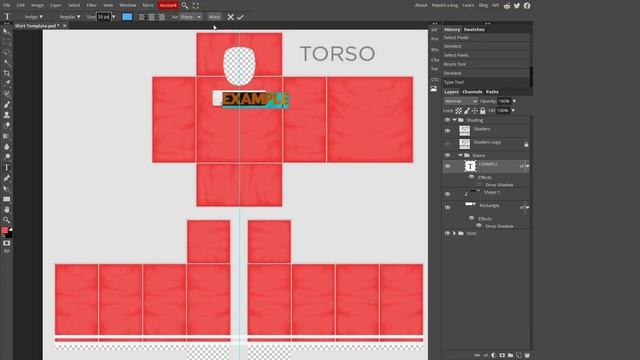Select the Crop tool

click(7, 73)
